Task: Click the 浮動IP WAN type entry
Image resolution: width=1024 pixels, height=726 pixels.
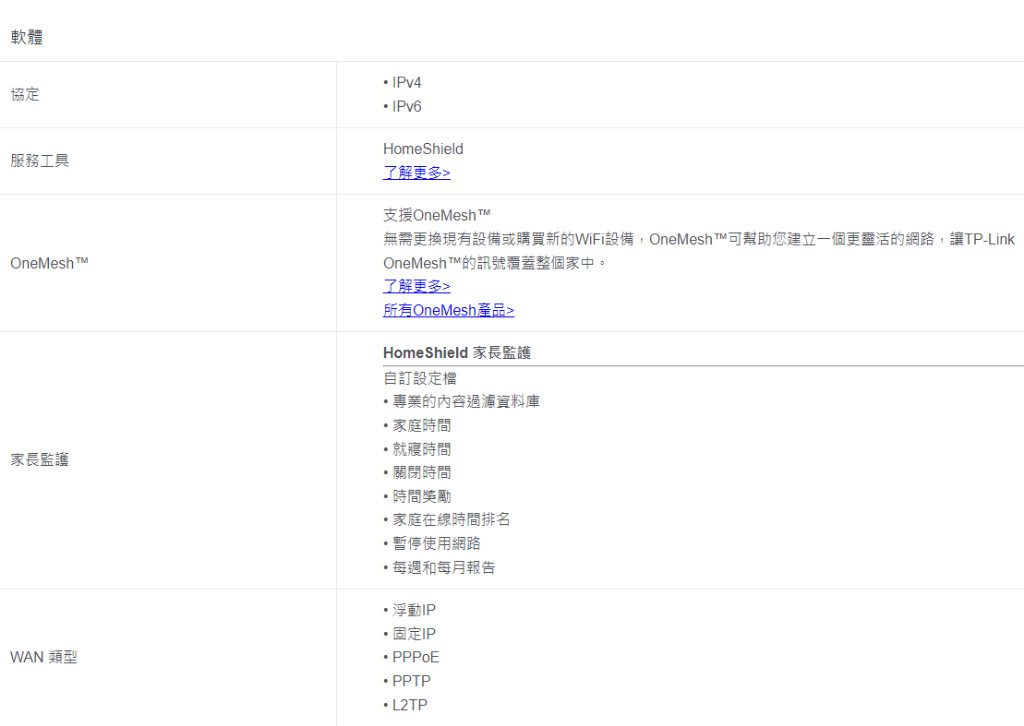Action: tap(413, 610)
